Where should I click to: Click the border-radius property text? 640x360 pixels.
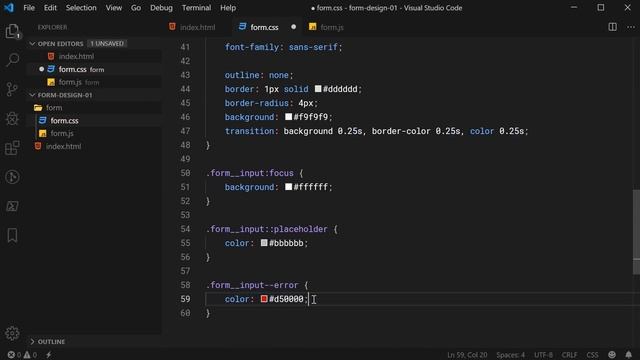[x=256, y=103]
